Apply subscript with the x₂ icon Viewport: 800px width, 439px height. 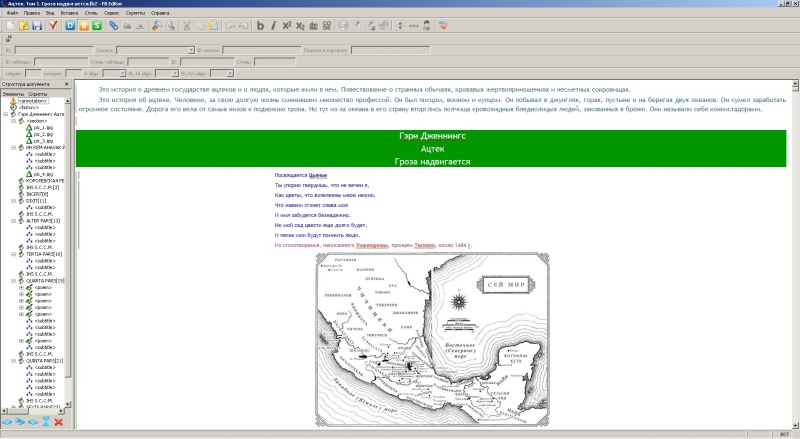click(300, 26)
